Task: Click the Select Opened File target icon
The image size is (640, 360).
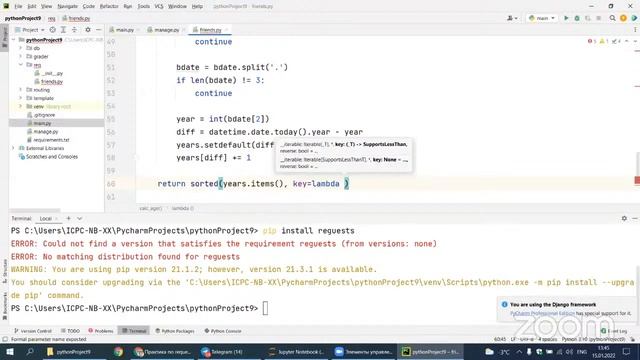Action: (x=53, y=30)
